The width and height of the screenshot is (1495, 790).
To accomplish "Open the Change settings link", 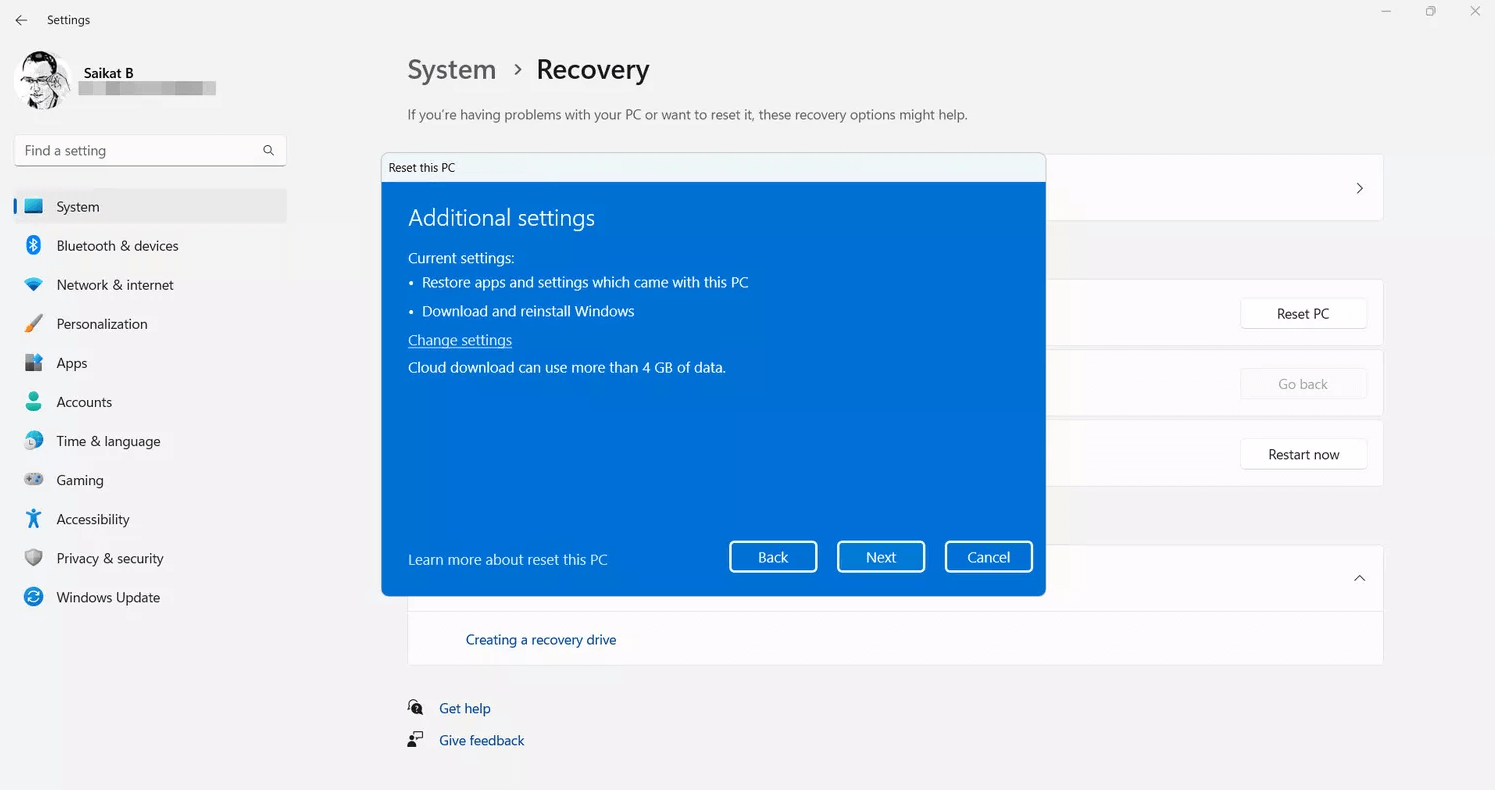I will pyautogui.click(x=459, y=340).
